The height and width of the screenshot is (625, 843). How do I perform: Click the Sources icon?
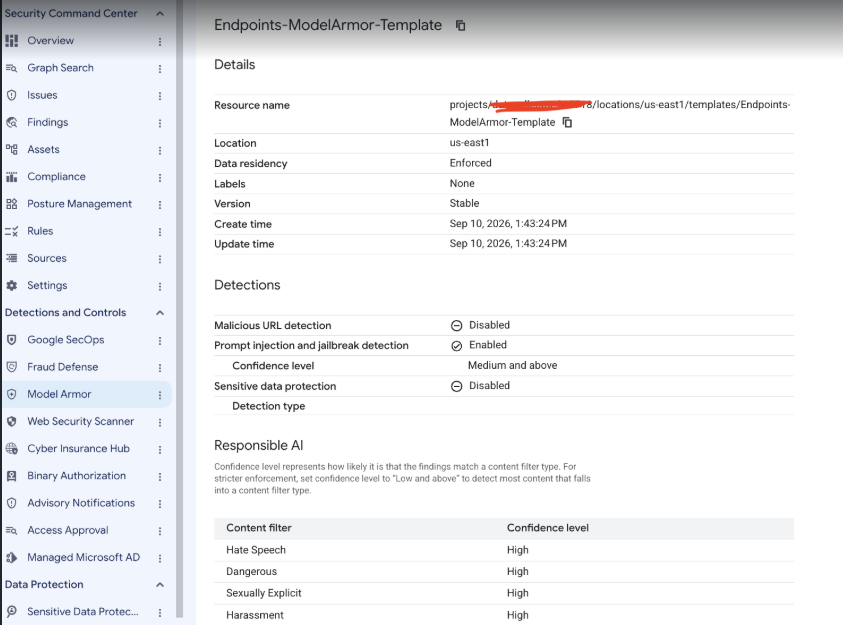coord(11,258)
